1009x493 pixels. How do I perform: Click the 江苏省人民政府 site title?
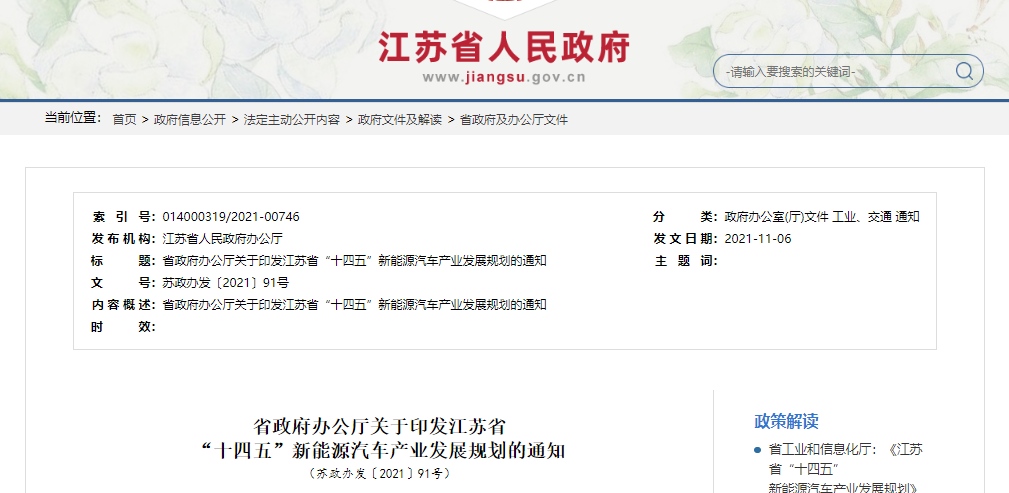coord(504,47)
